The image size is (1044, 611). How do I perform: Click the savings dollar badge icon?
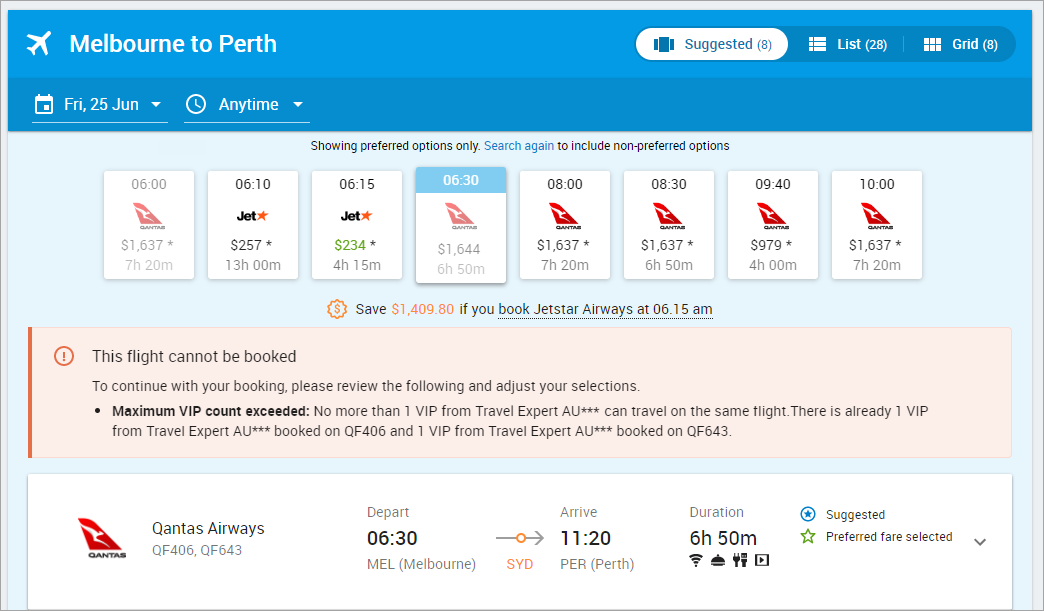point(337,309)
